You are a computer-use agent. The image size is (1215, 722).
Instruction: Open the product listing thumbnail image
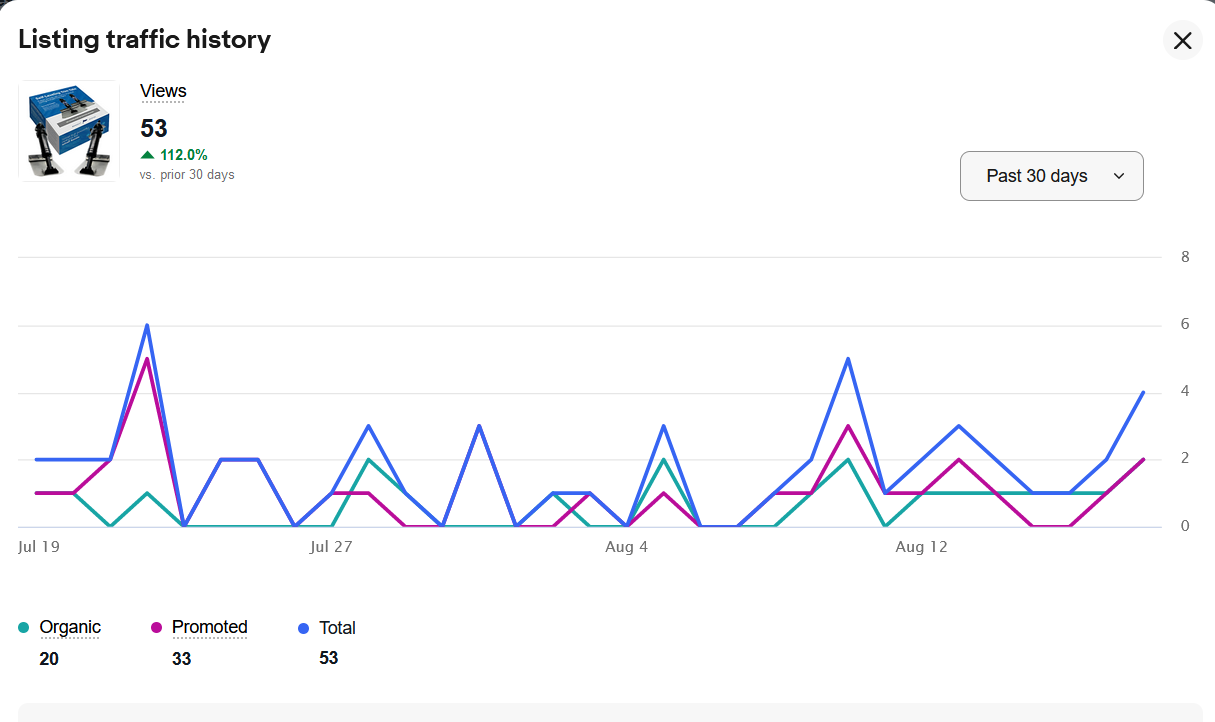[68, 130]
